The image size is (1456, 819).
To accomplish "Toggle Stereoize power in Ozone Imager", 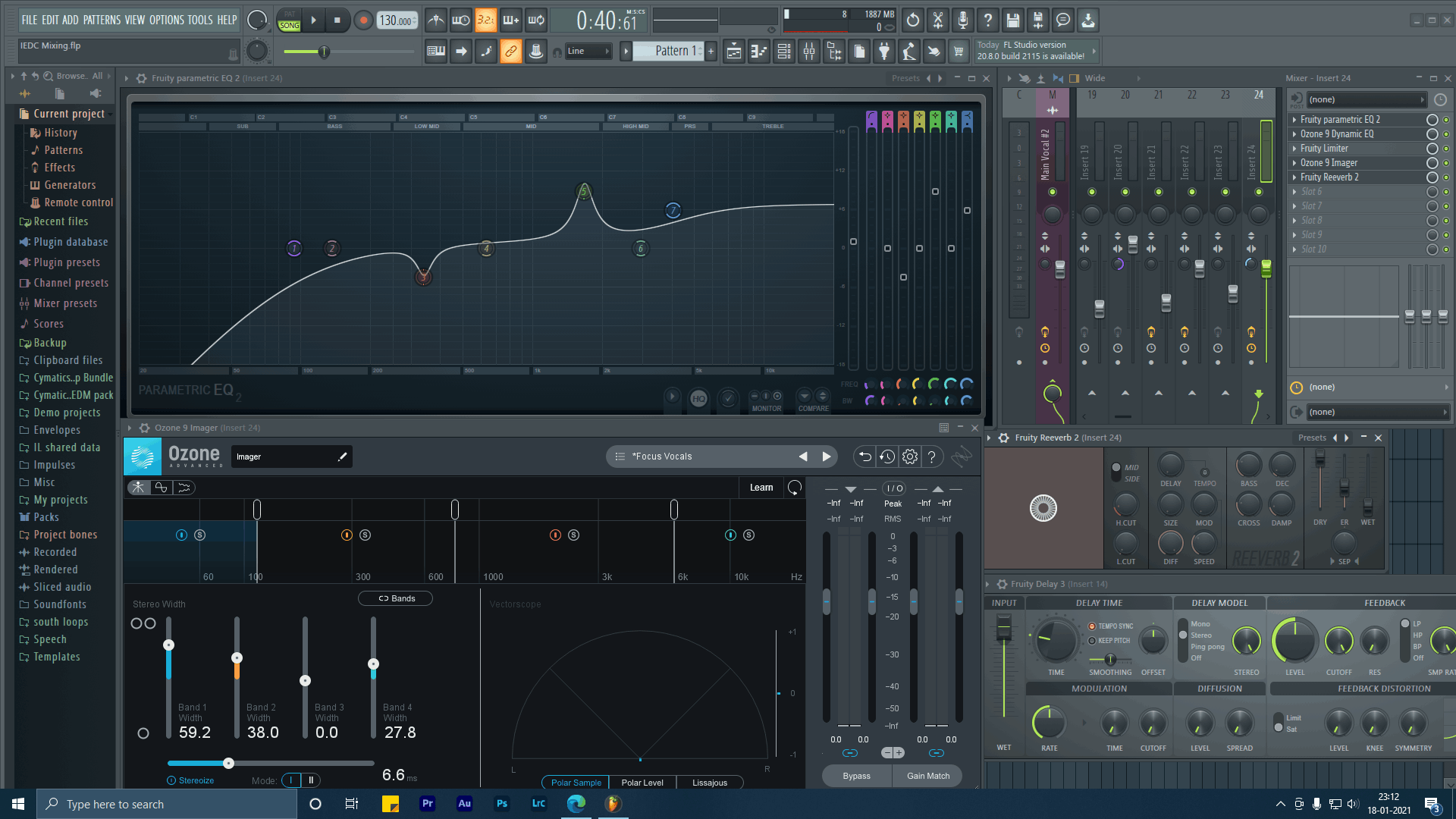I will [171, 780].
